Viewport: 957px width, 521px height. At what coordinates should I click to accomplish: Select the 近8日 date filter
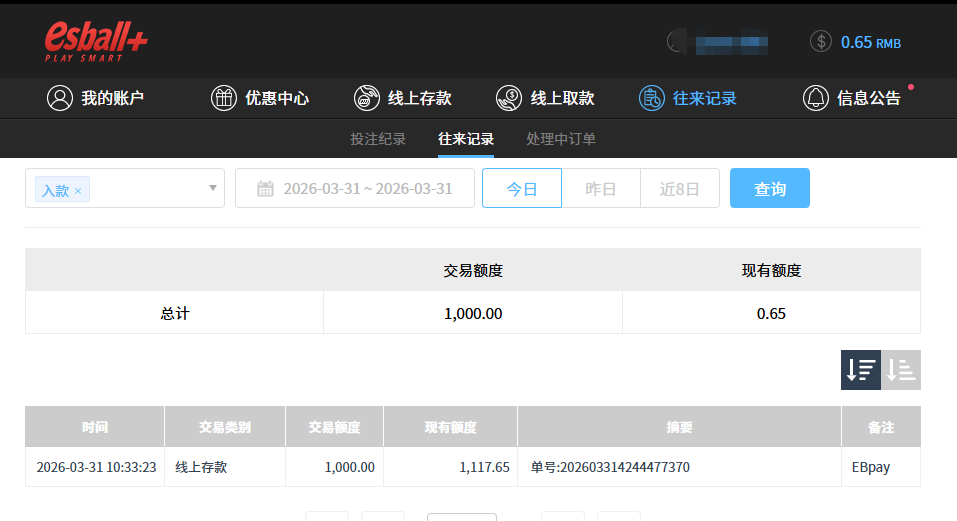[x=679, y=188]
